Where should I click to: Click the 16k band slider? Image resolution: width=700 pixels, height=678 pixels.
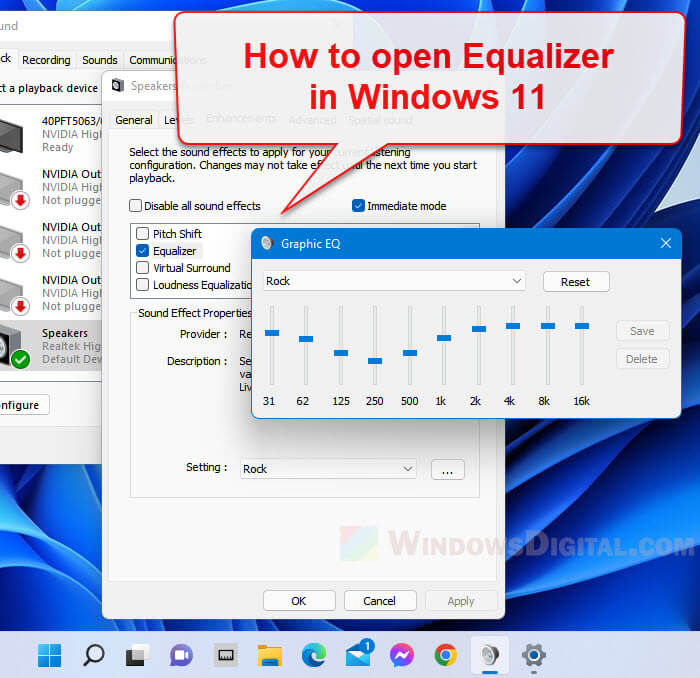click(x=582, y=326)
